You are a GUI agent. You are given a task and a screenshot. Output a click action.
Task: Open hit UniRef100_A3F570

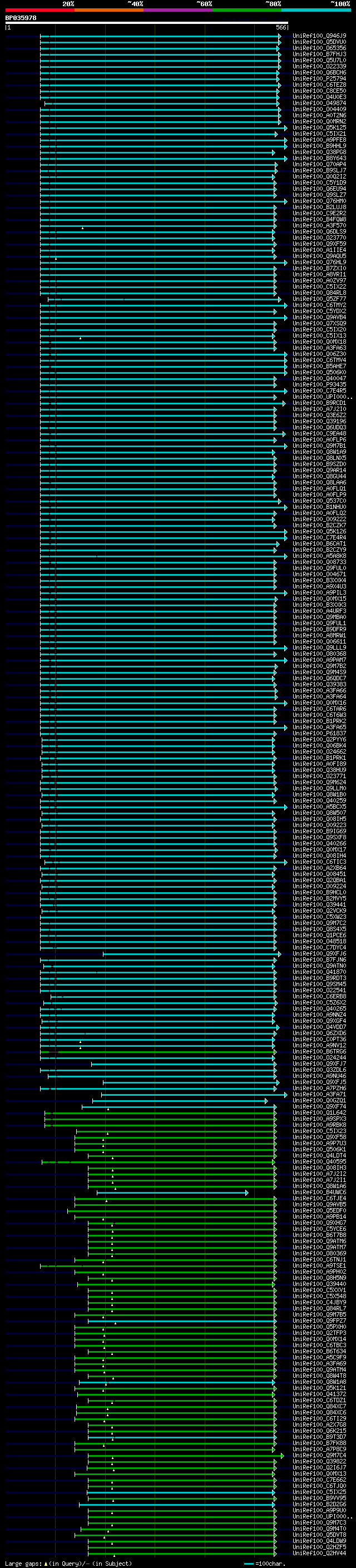pos(319,226)
